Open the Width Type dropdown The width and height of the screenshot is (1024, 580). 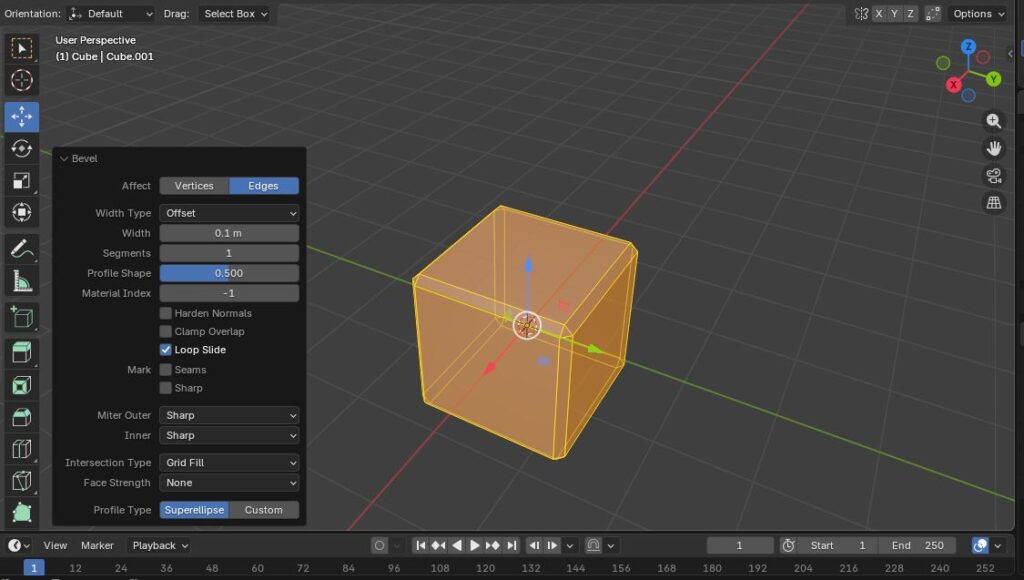[229, 213]
